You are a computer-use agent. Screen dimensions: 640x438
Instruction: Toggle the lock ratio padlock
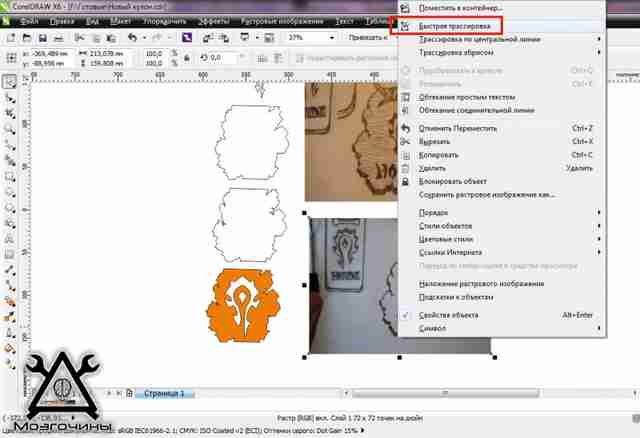click(x=187, y=58)
